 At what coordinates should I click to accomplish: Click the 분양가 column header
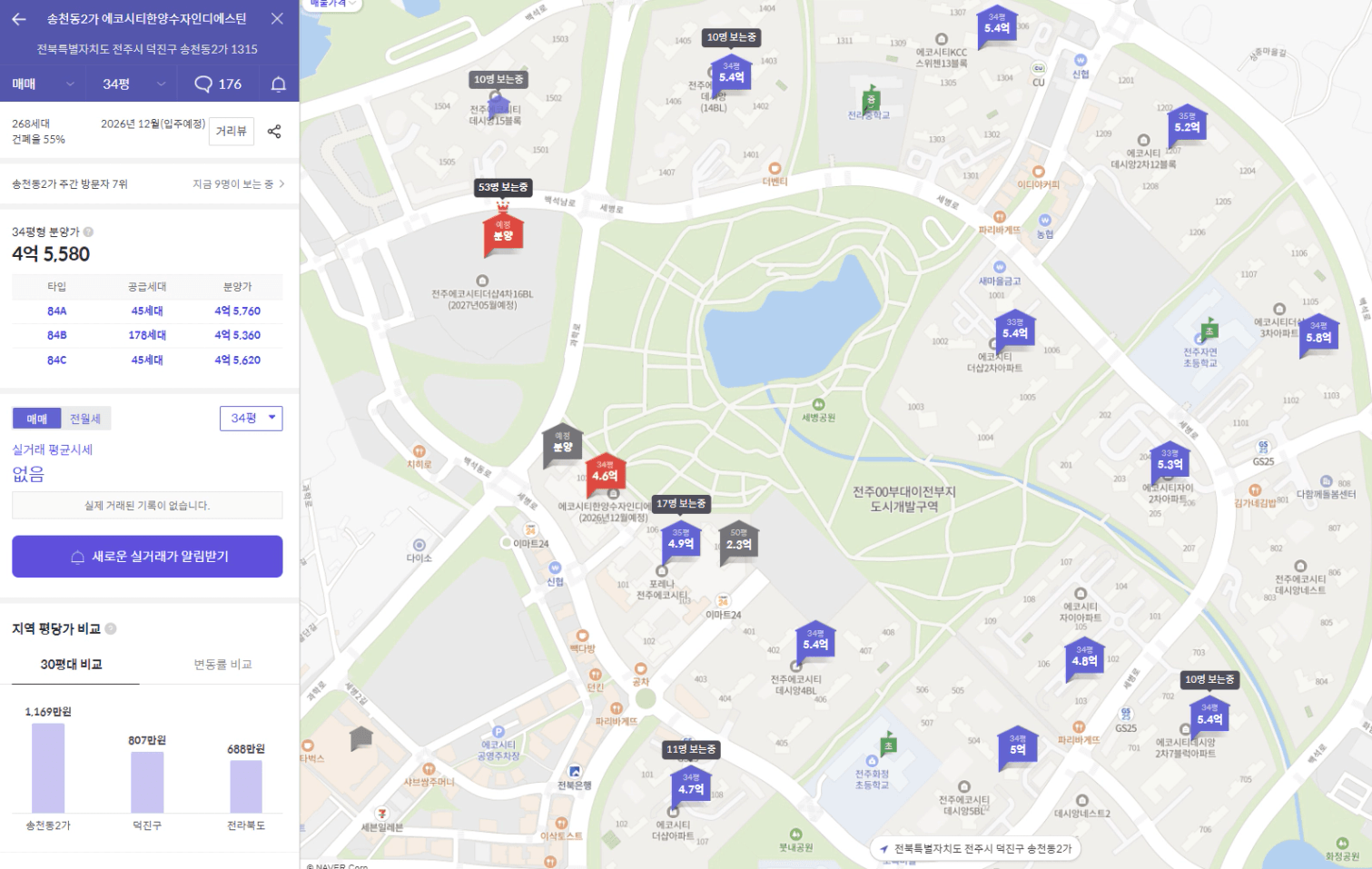pos(237,287)
